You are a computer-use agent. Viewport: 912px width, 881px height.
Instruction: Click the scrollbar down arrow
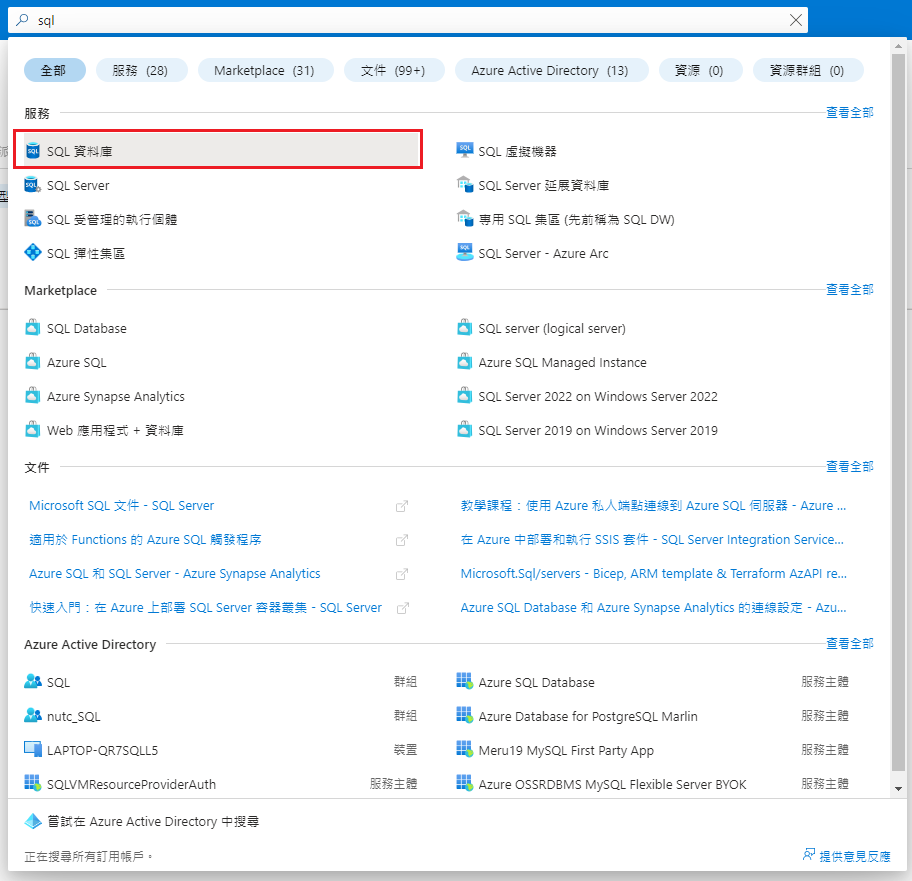click(x=899, y=789)
